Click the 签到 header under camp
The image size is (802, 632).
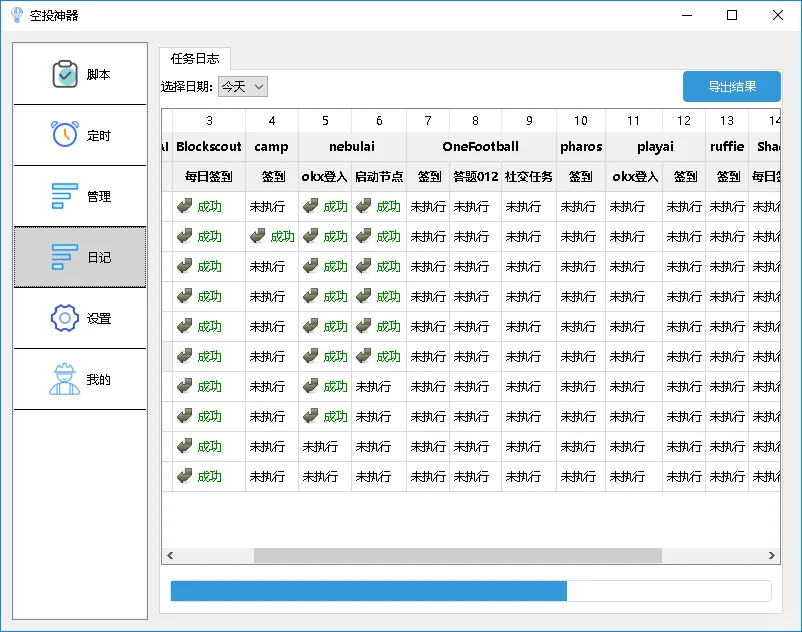(x=272, y=177)
